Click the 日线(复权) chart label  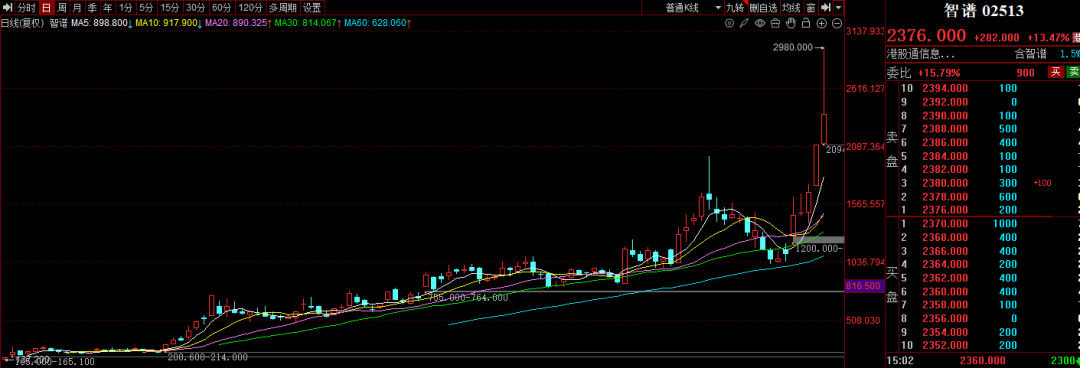pos(23,23)
